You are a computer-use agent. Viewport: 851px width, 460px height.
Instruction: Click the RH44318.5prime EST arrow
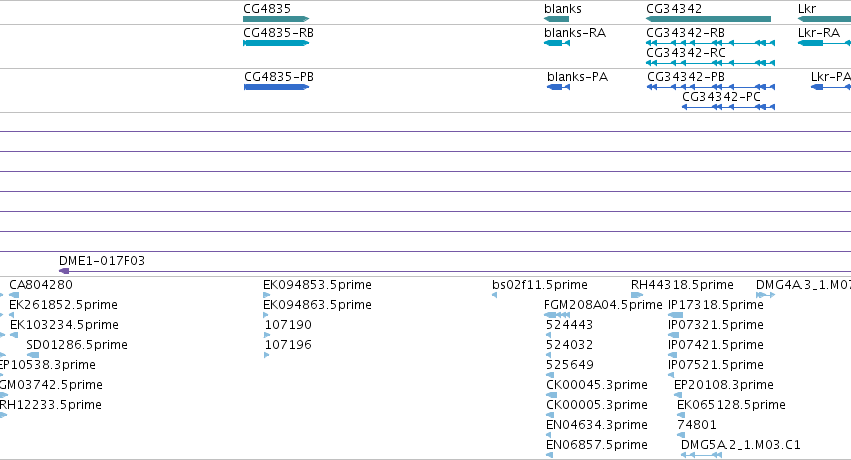[637, 295]
